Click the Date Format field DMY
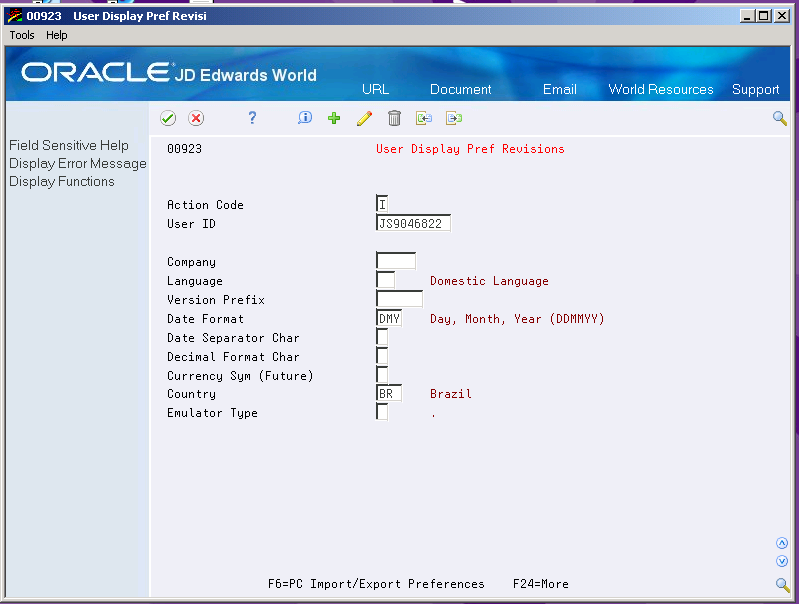The image size is (799, 604). [389, 318]
